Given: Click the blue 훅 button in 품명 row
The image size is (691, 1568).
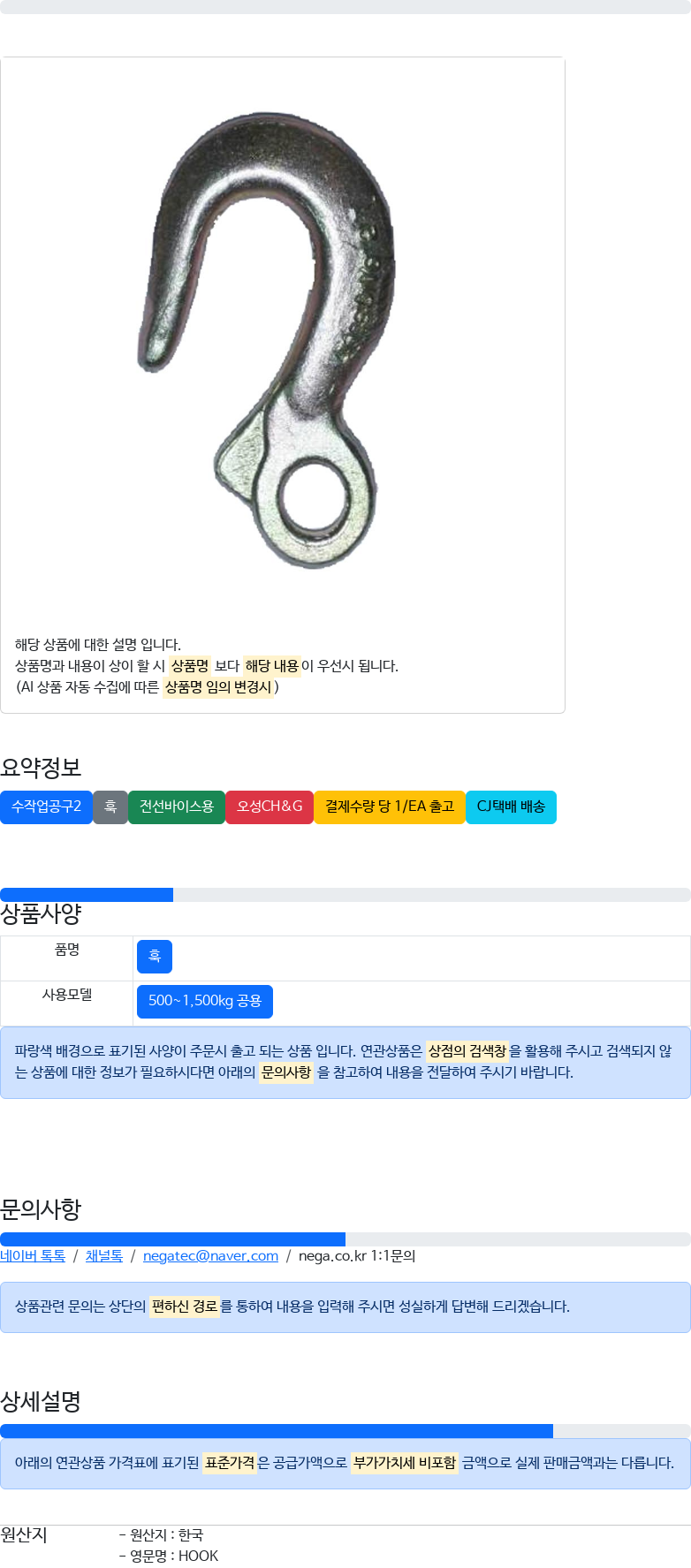Looking at the screenshot, I should click(155, 957).
